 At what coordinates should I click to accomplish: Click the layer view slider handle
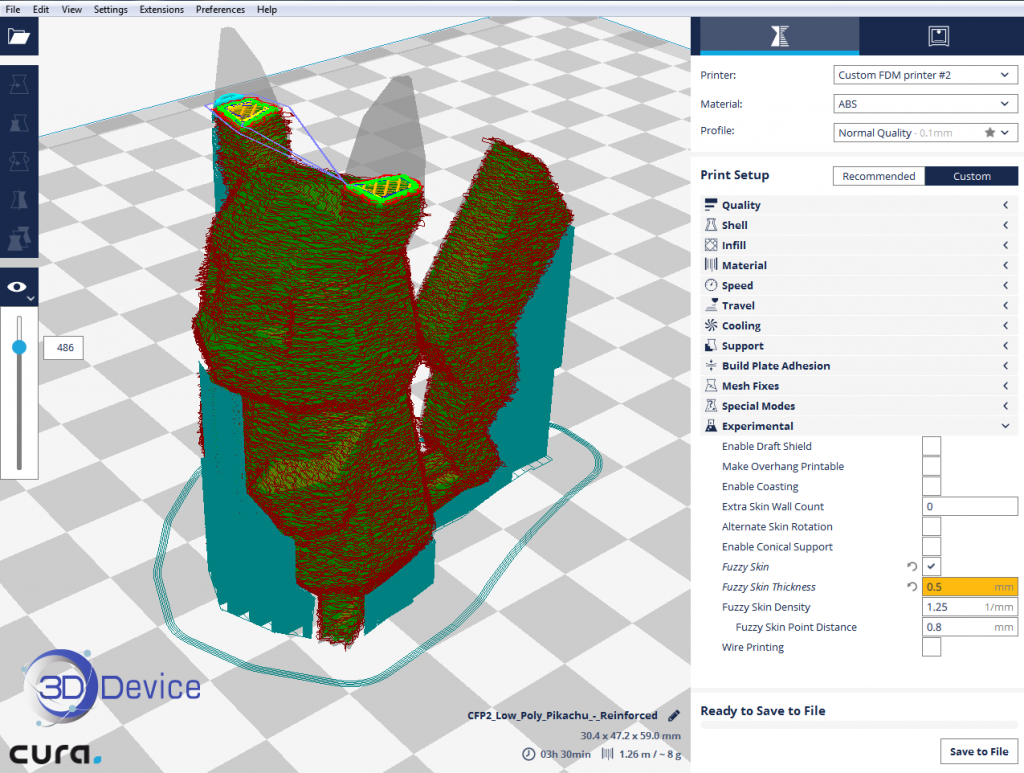19,347
